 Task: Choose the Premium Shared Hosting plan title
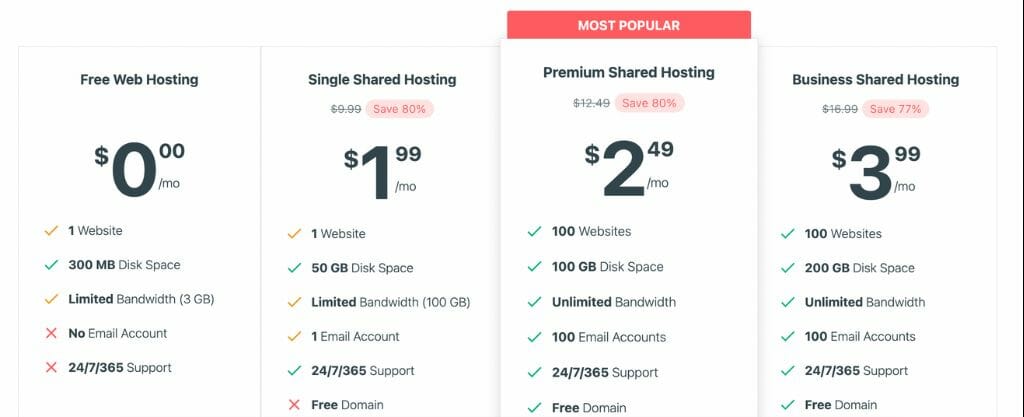point(628,73)
